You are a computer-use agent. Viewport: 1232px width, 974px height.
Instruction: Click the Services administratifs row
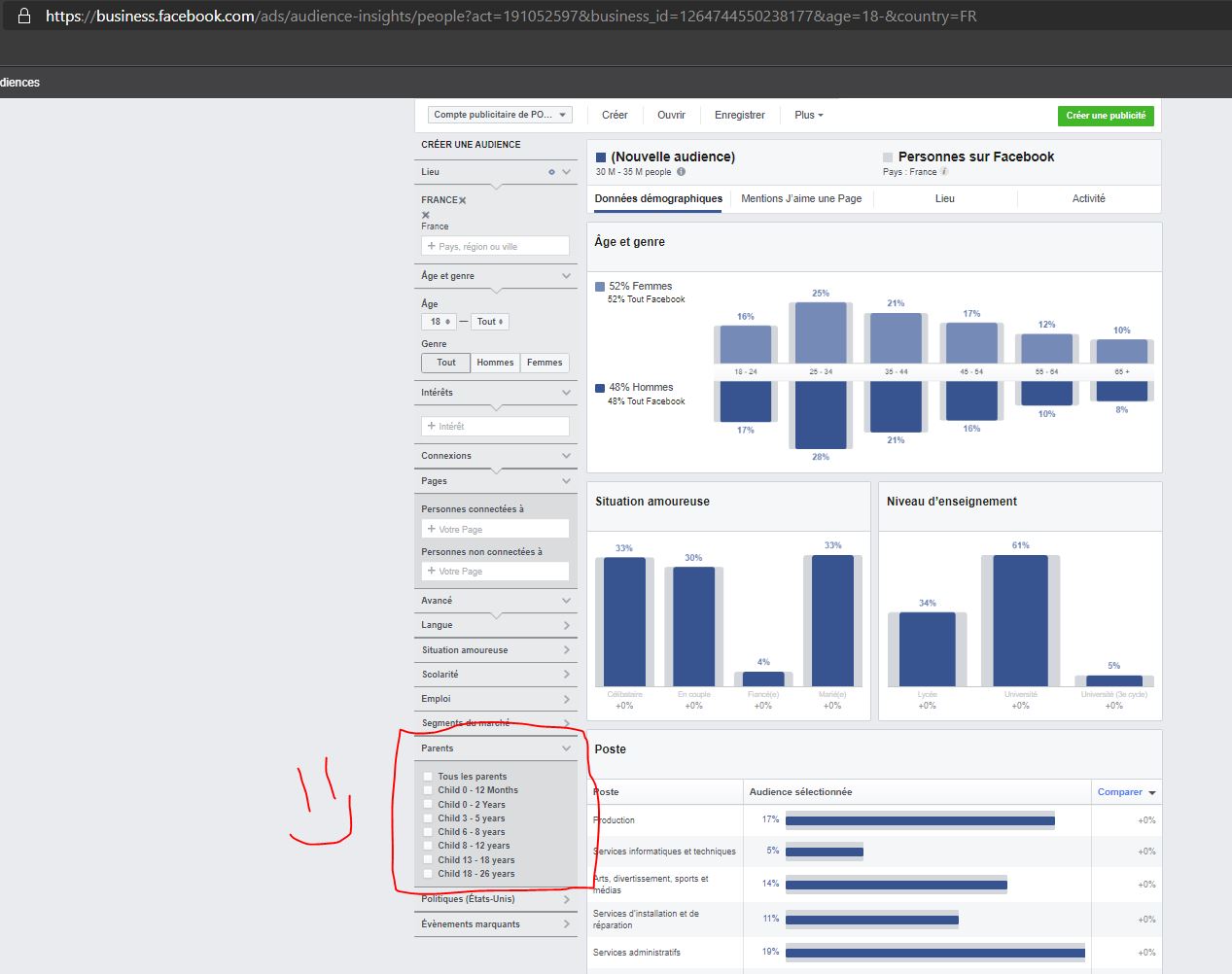[x=874, y=953]
